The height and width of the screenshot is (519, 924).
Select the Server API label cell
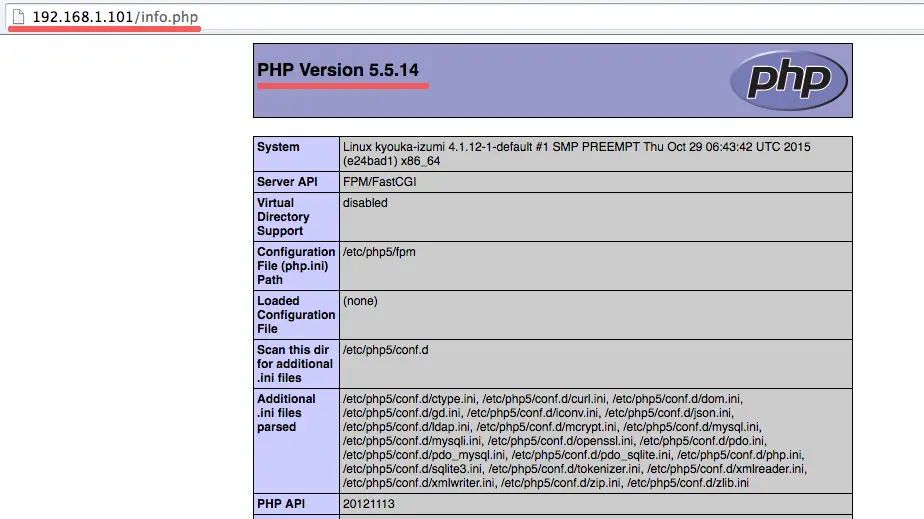click(x=296, y=181)
